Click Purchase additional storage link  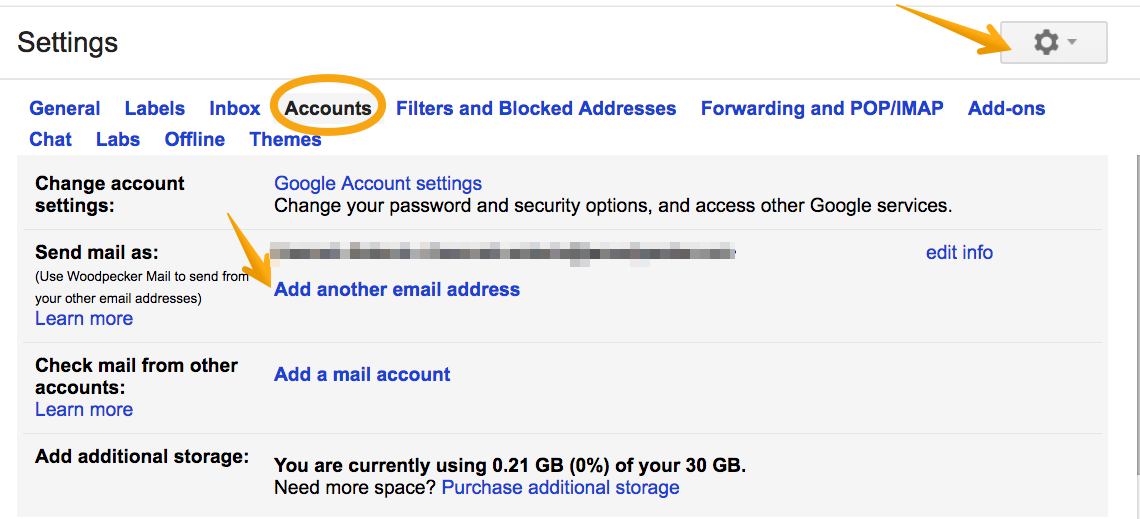click(560, 487)
